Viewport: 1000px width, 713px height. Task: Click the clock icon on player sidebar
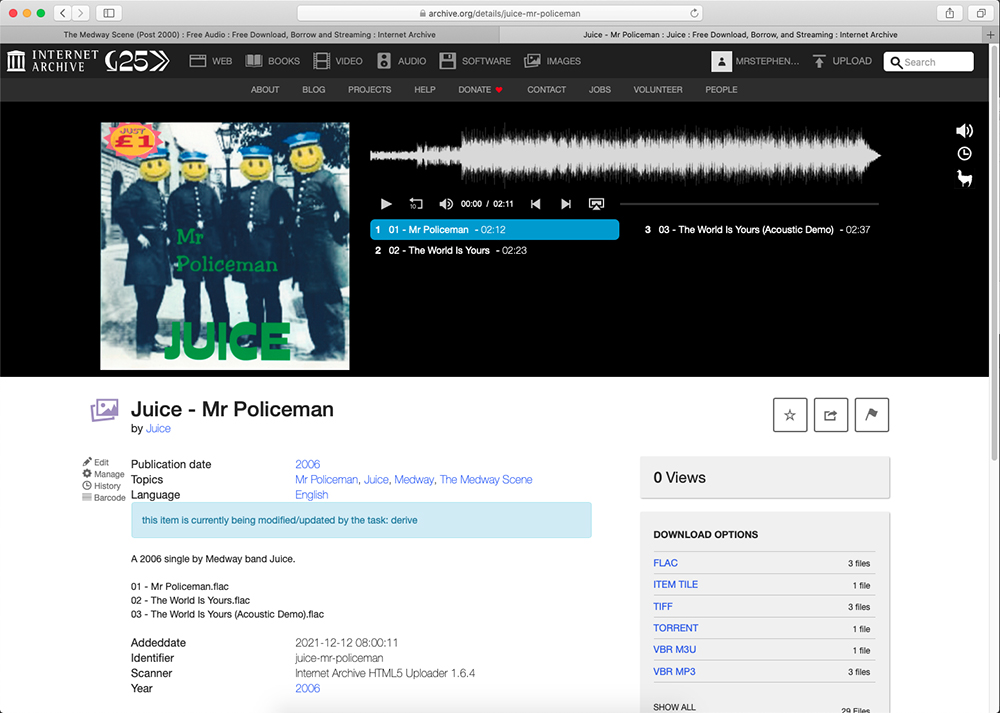pos(964,154)
